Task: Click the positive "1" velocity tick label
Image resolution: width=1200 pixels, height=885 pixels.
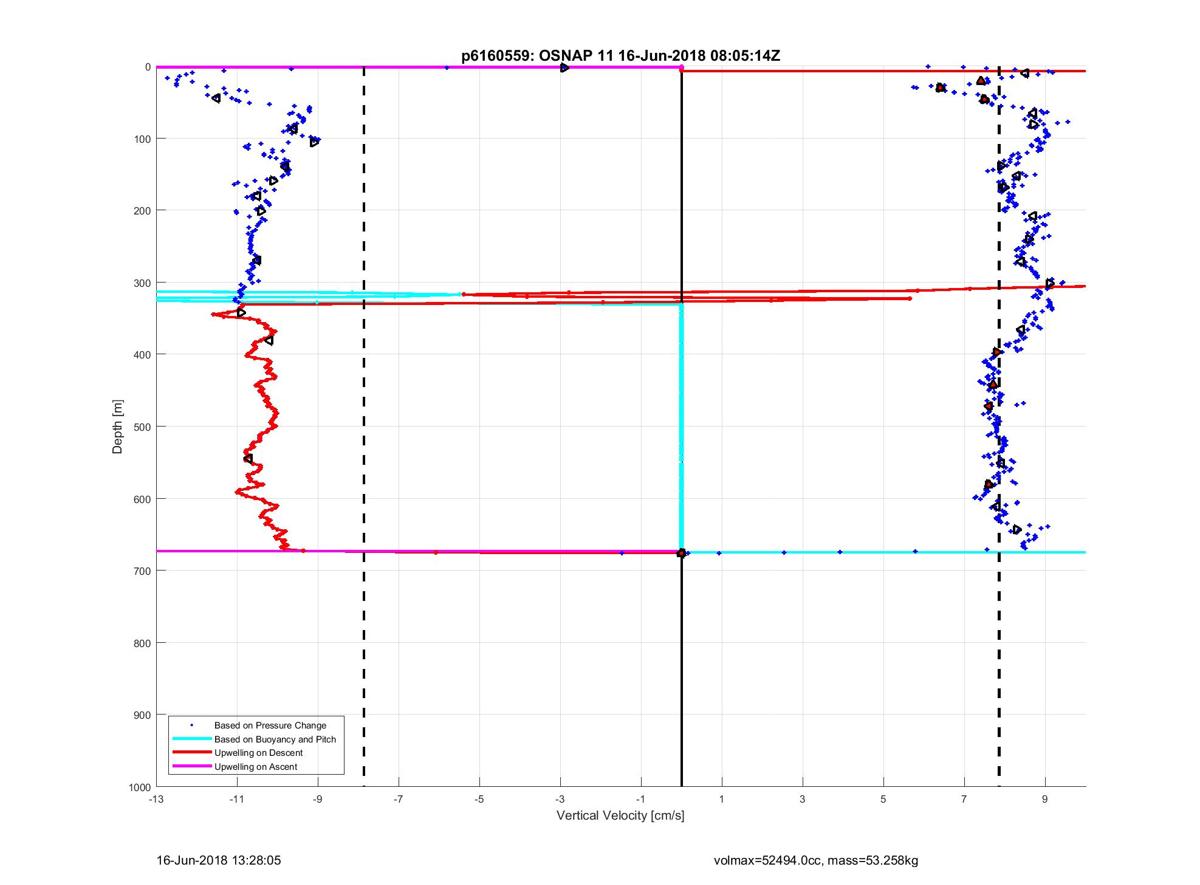Action: pos(722,800)
